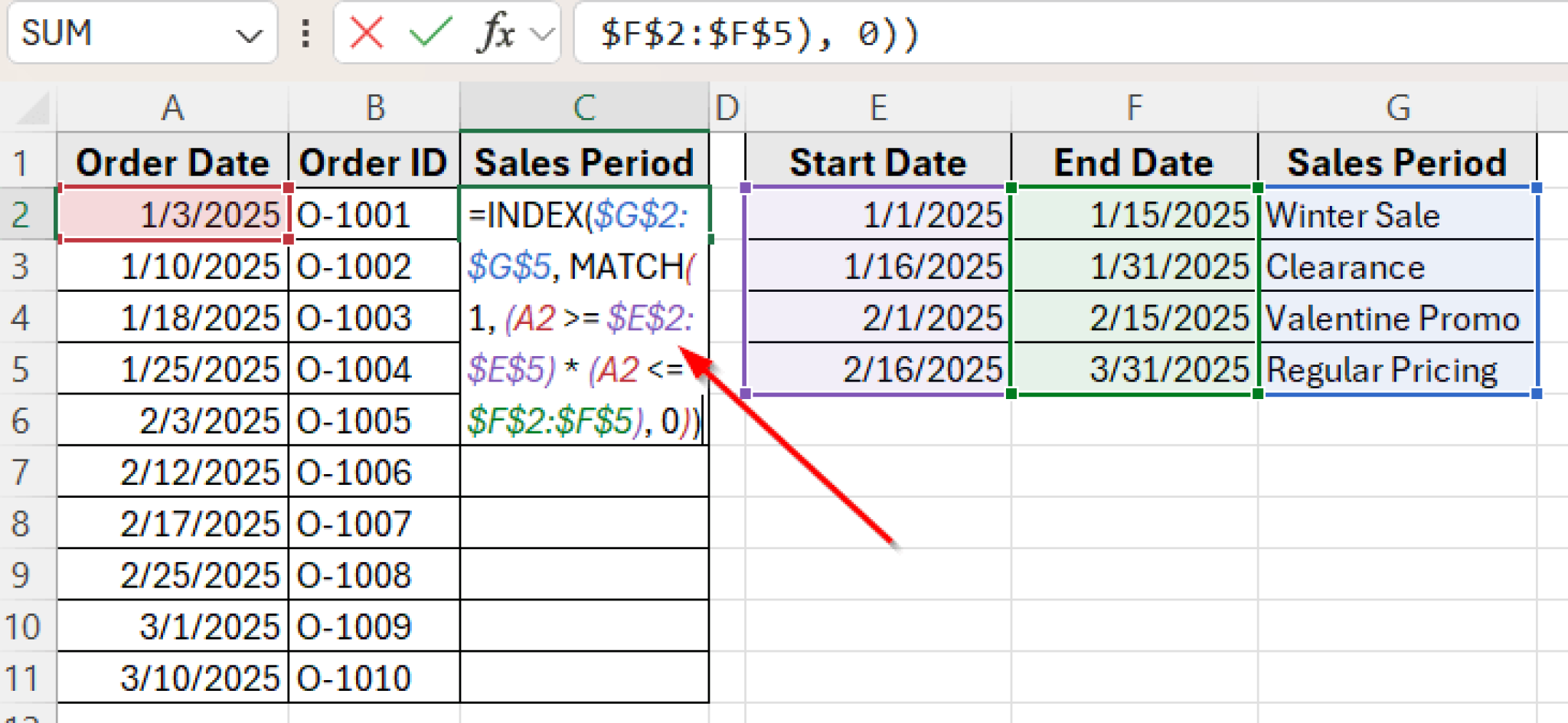The width and height of the screenshot is (1568, 723).
Task: Expand the Name Box dropdown
Action: [x=249, y=34]
